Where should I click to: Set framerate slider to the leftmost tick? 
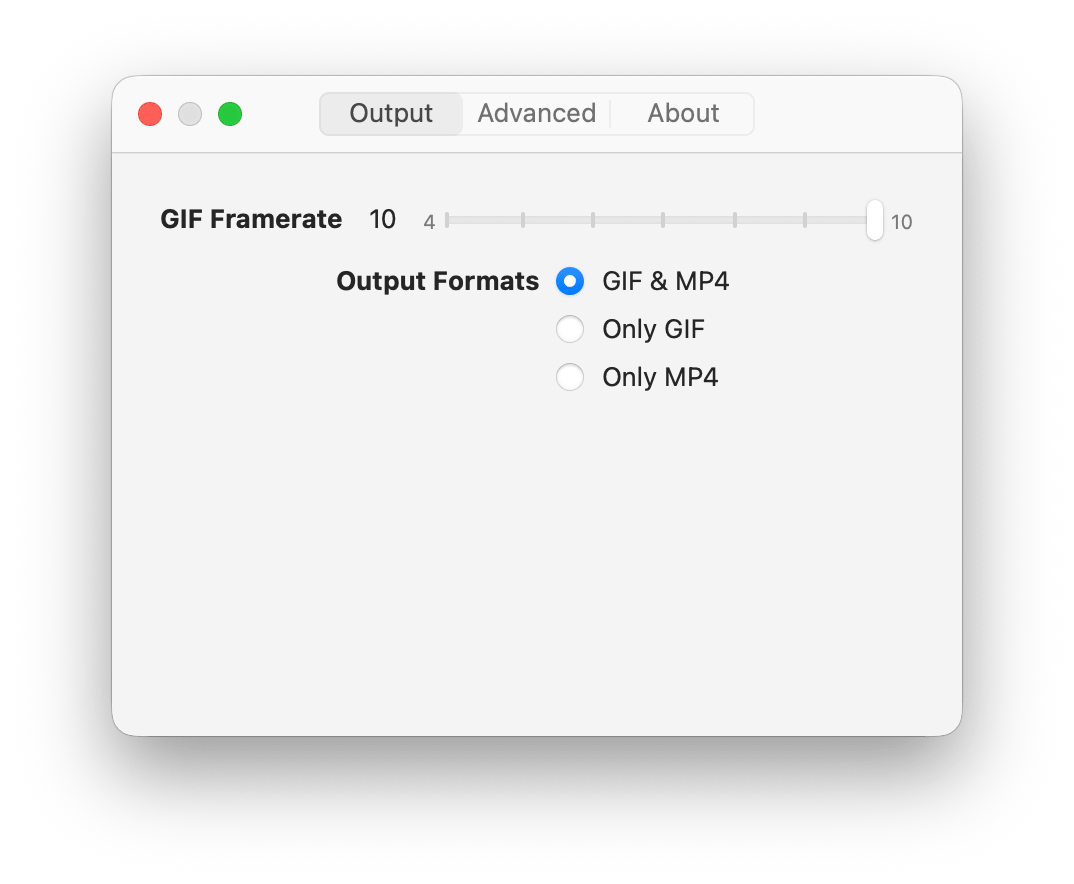coord(447,220)
